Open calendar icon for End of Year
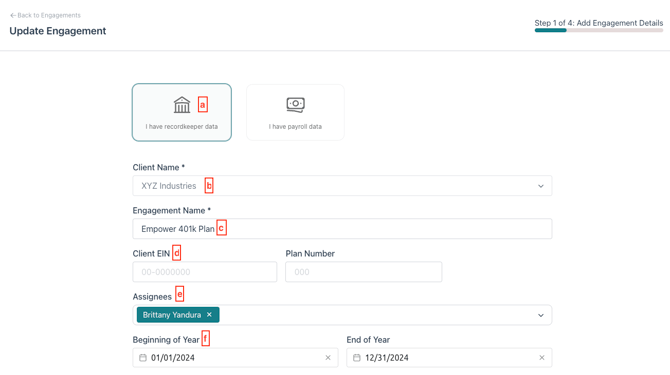 [357, 357]
